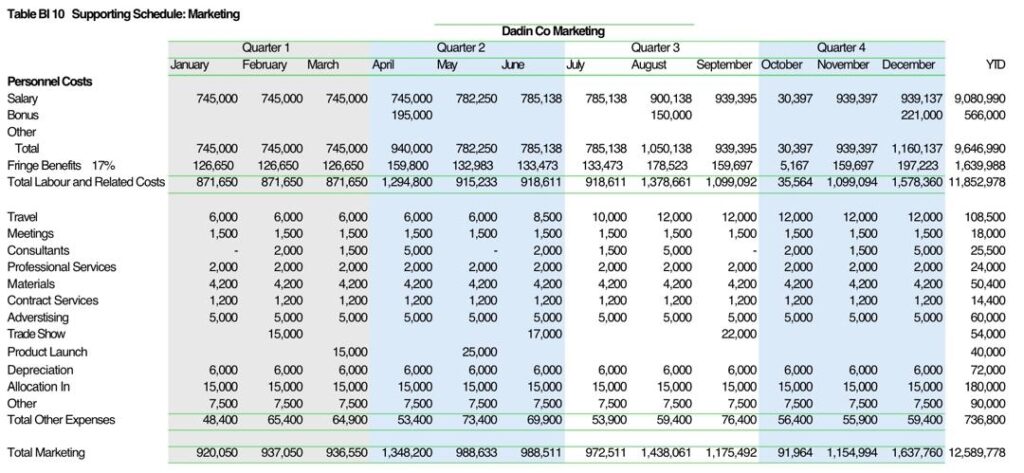Screen dimensions: 1024x473
Task: Click the salary YTD value 9,080,990
Action: coord(980,99)
